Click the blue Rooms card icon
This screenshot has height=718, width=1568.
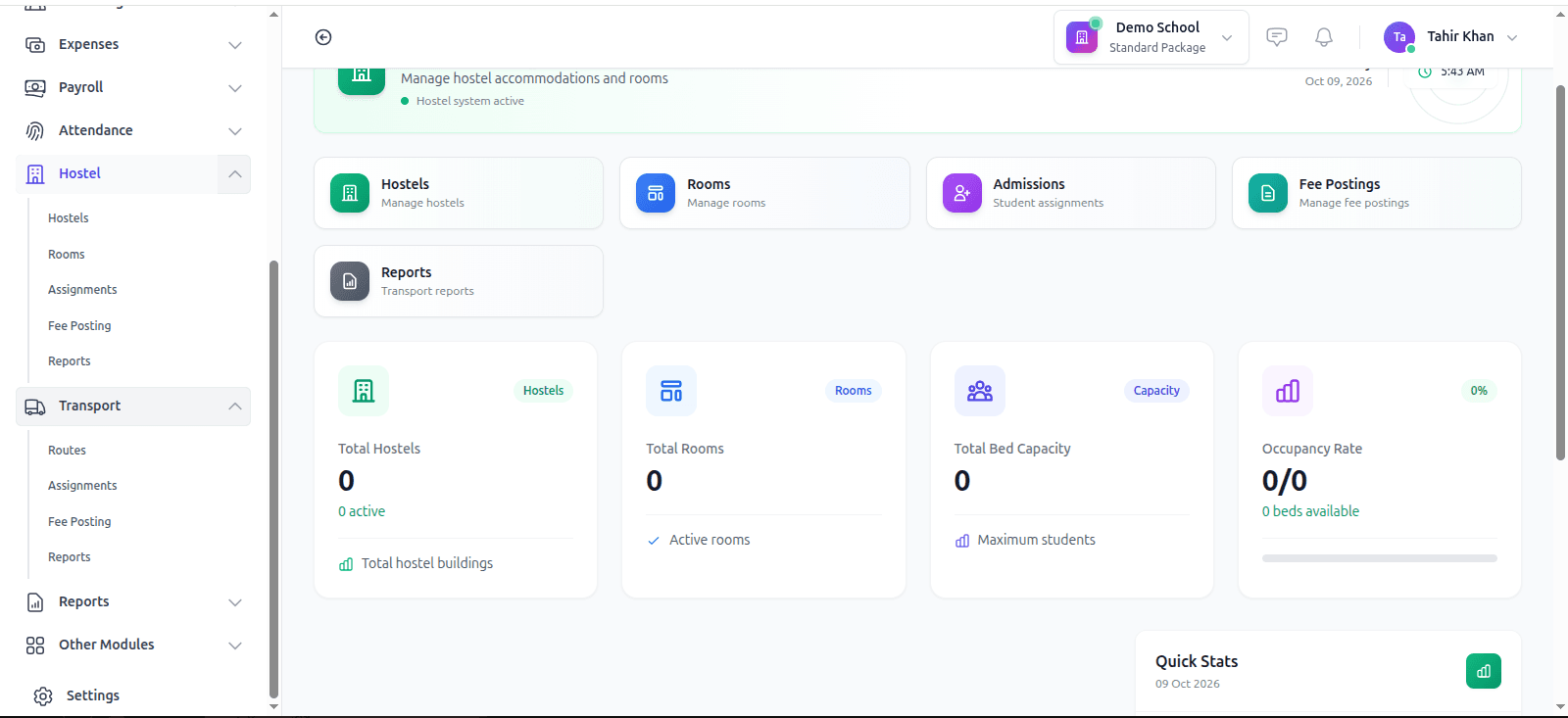(x=656, y=193)
